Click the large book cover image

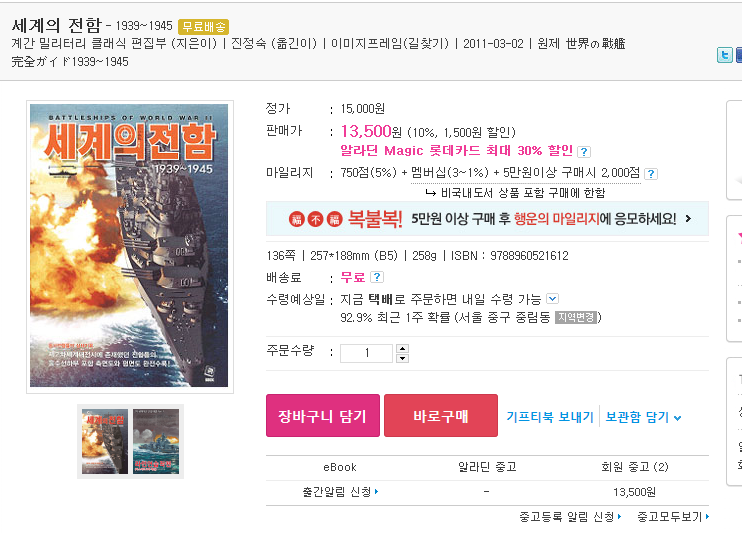click(x=129, y=246)
